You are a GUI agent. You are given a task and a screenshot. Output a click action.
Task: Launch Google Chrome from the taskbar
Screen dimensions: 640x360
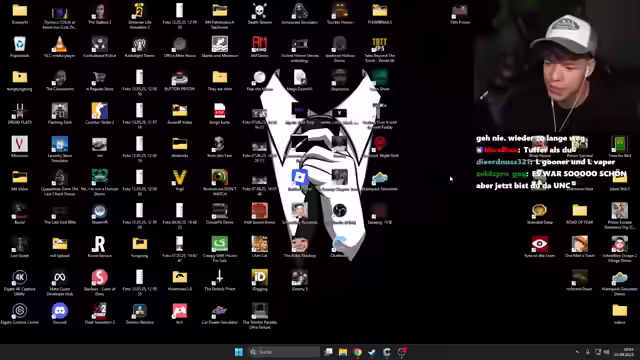click(358, 352)
